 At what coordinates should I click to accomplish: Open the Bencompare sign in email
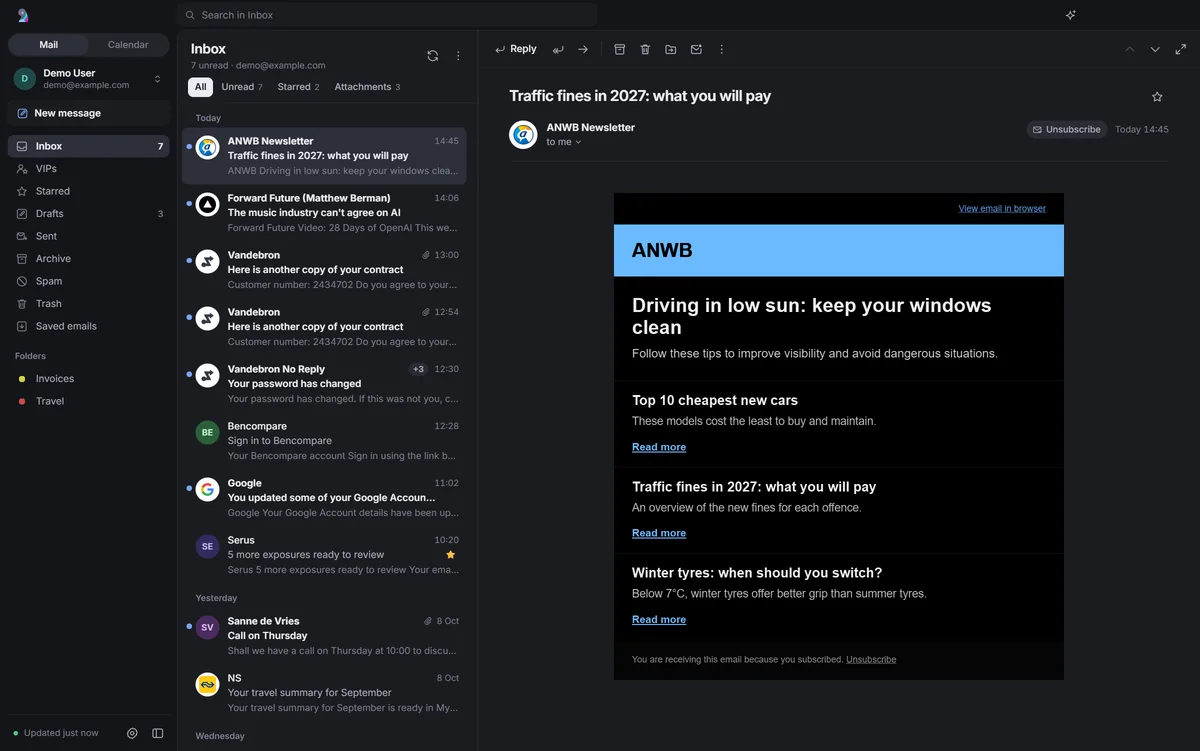tap(324, 441)
